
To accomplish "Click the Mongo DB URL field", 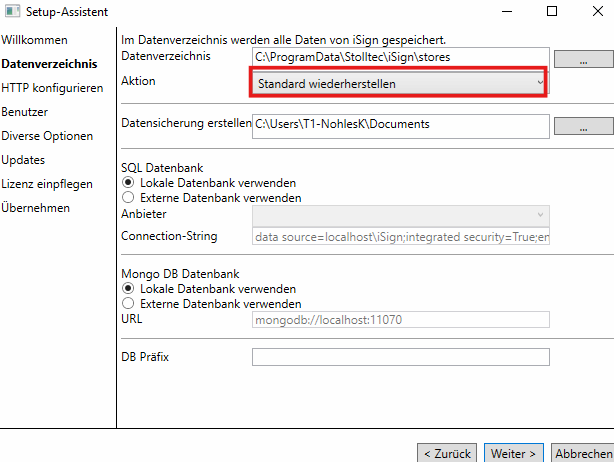I will click(401, 319).
